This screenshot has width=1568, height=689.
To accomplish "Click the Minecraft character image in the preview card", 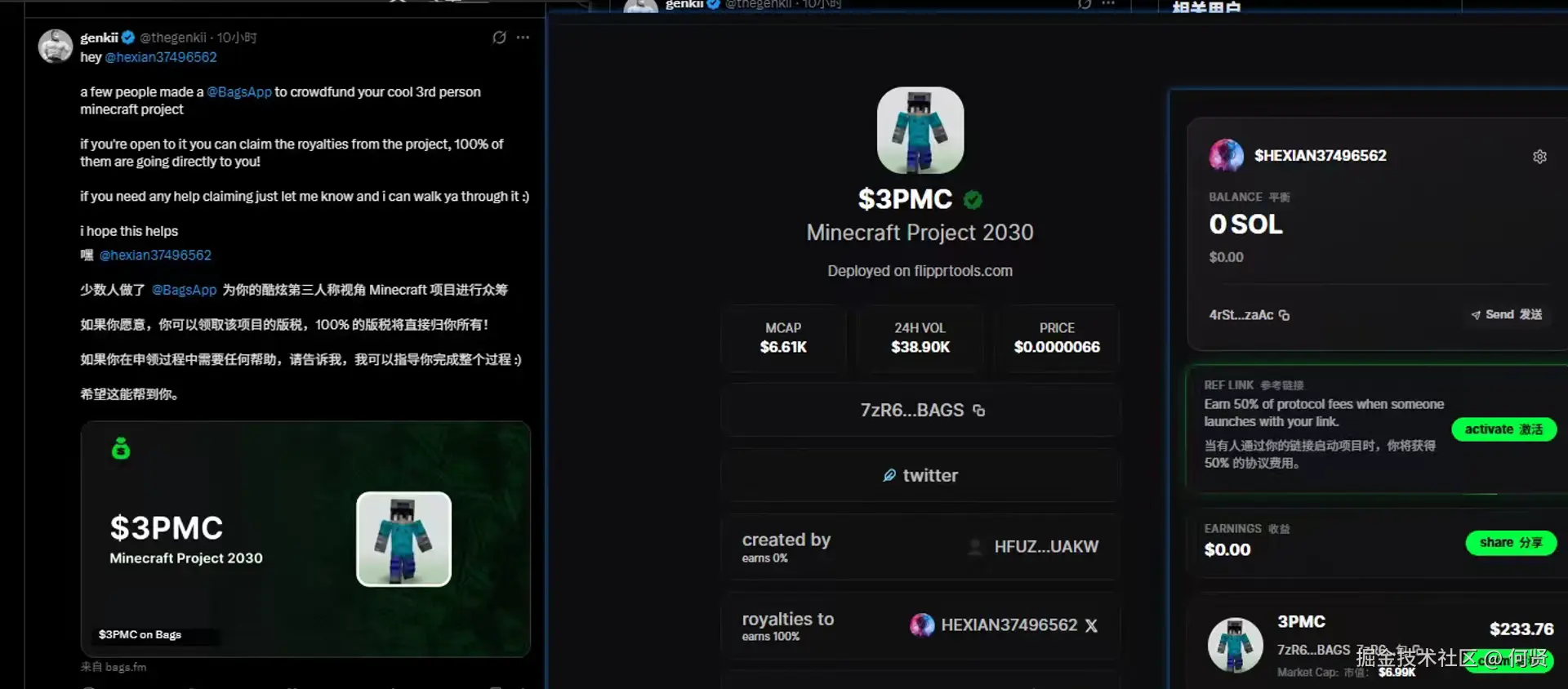I will click(403, 539).
